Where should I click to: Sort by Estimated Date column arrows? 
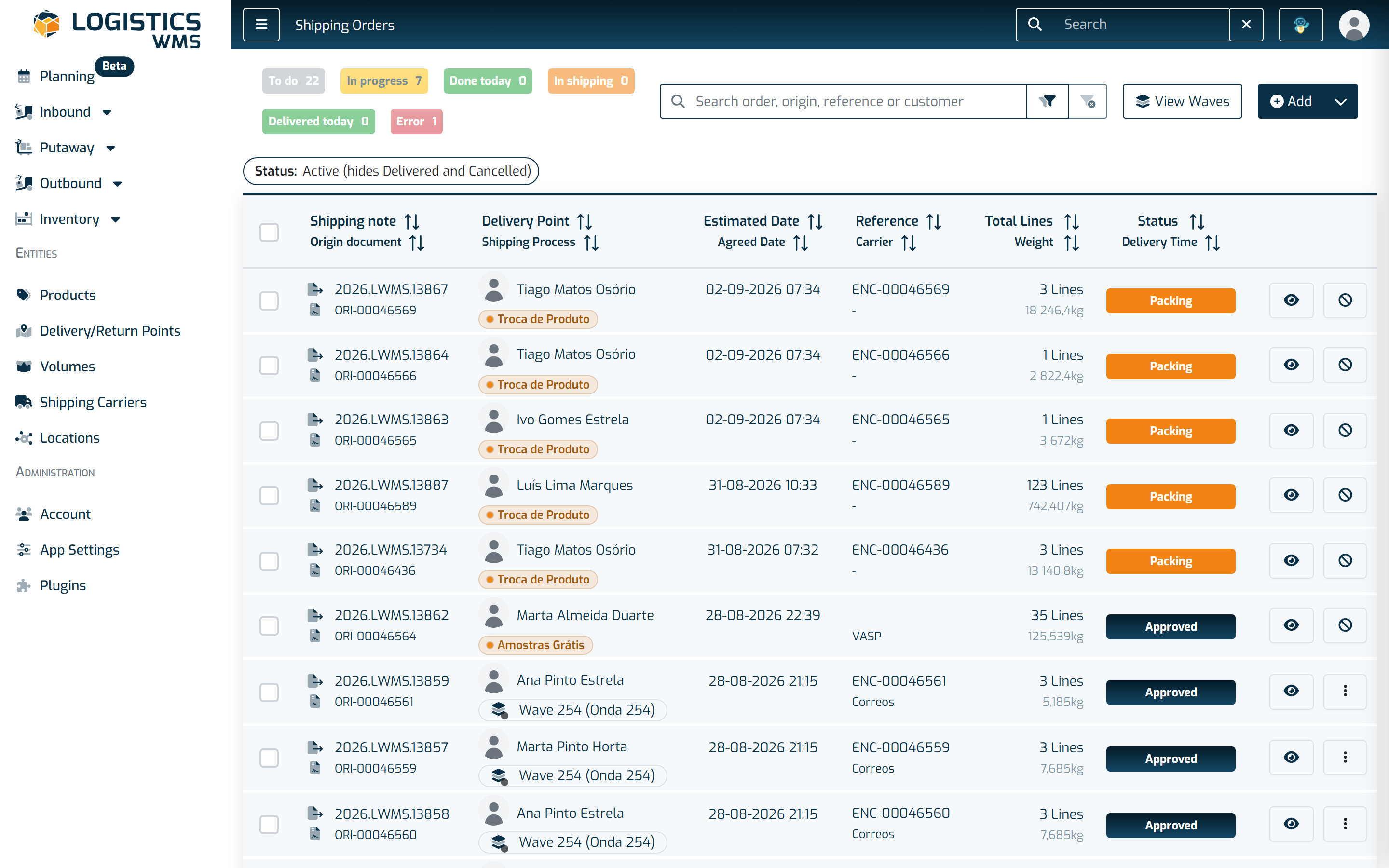click(x=815, y=222)
